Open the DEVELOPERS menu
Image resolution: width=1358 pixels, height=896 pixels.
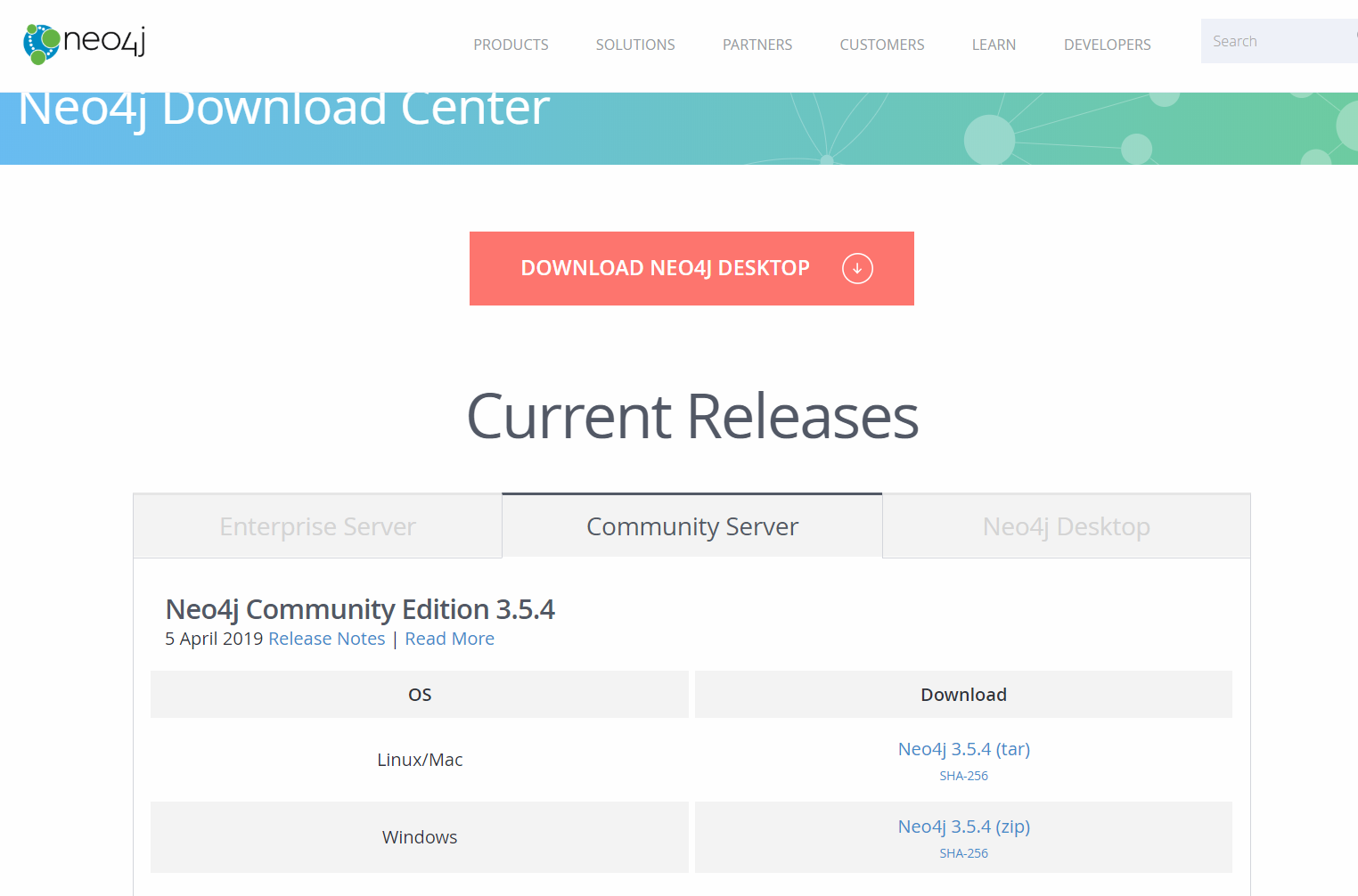(x=1107, y=44)
